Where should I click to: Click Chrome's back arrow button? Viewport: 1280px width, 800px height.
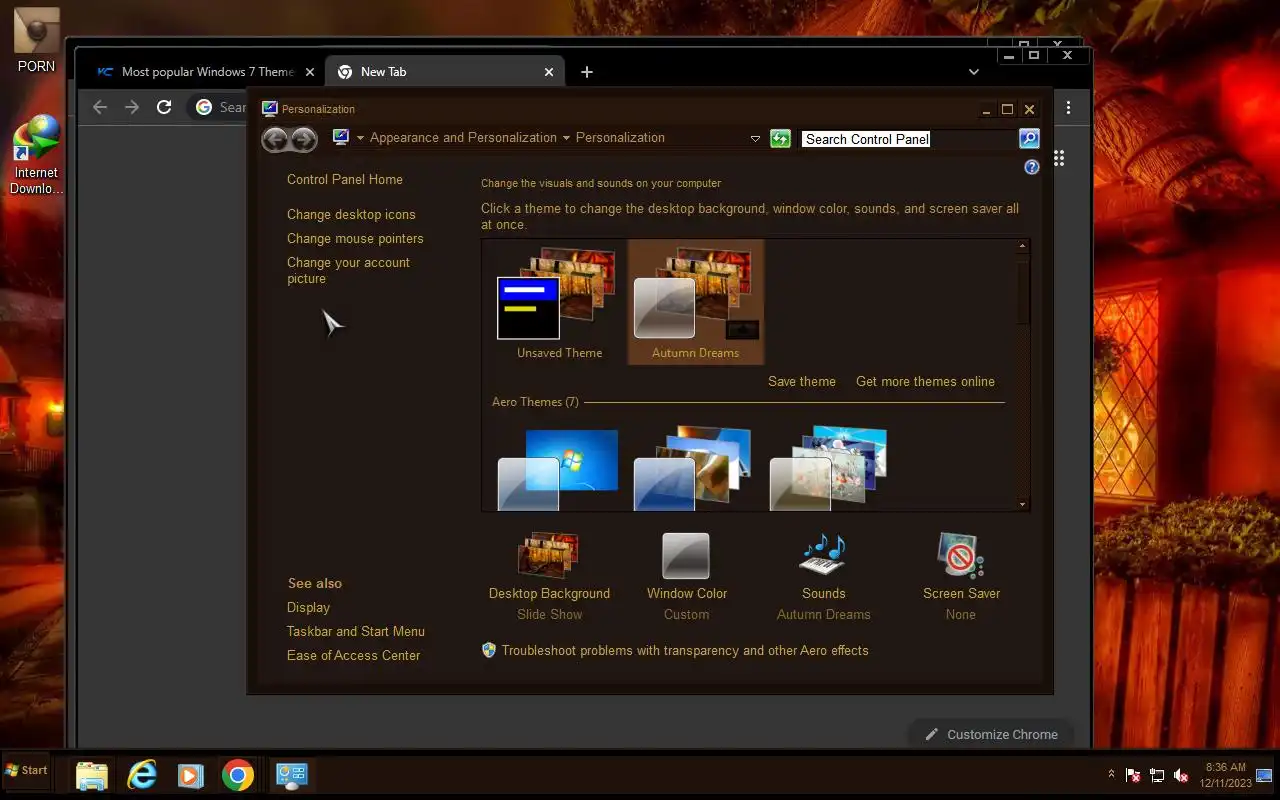100,107
